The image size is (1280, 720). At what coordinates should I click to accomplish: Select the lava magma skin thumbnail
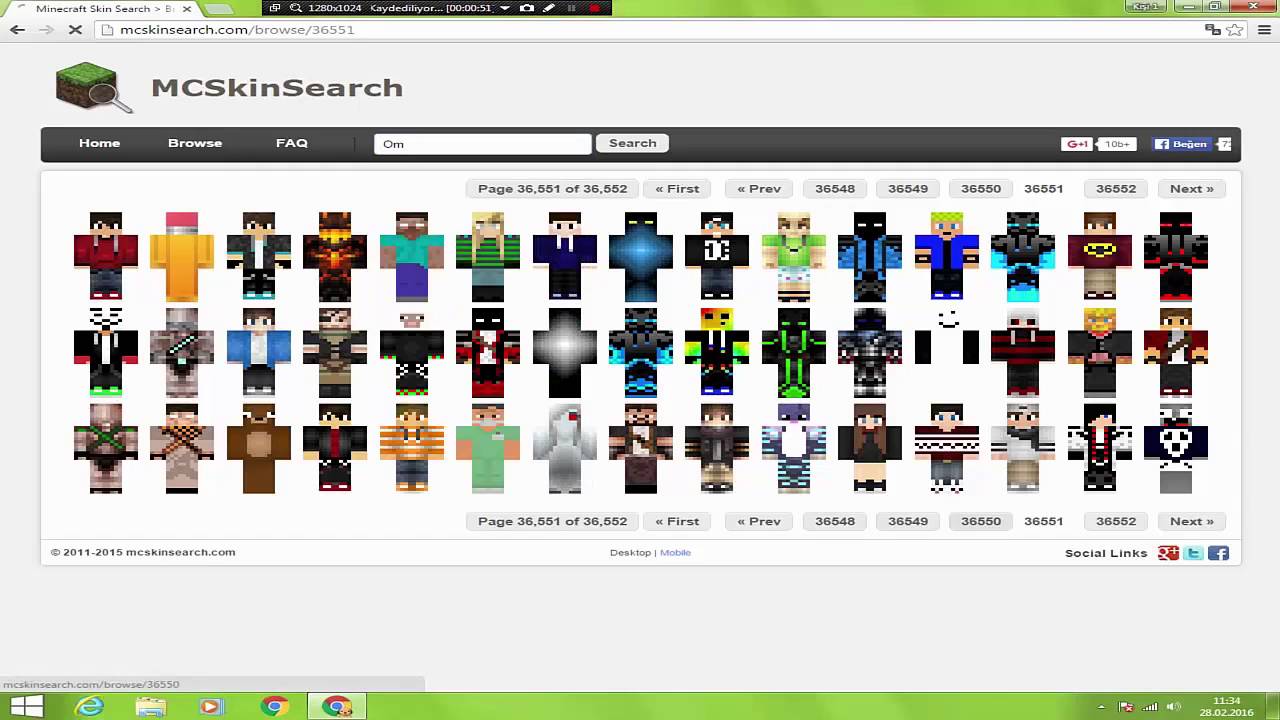pos(335,256)
